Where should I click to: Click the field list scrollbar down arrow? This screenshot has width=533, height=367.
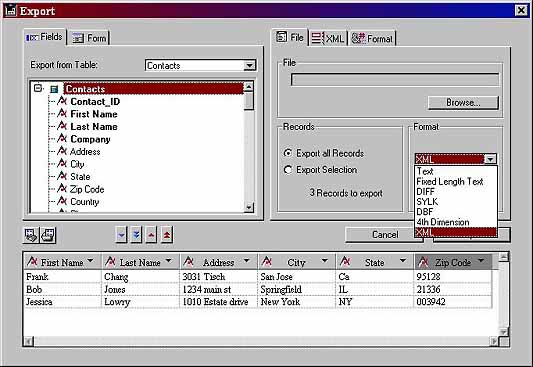[x=249, y=207]
